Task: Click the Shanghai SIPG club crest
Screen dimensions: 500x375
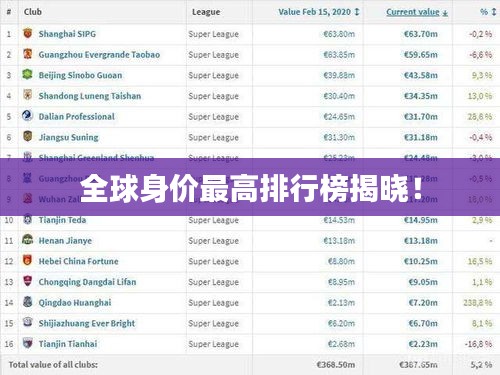Action: click(28, 33)
